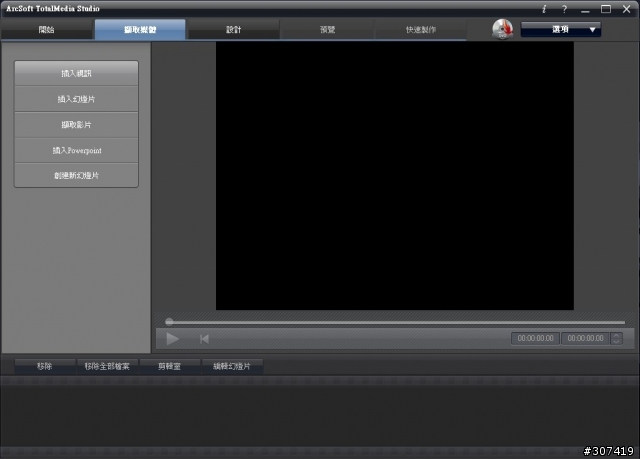Switch to the 快速製作 tab
This screenshot has width=640, height=459.
[420, 29]
